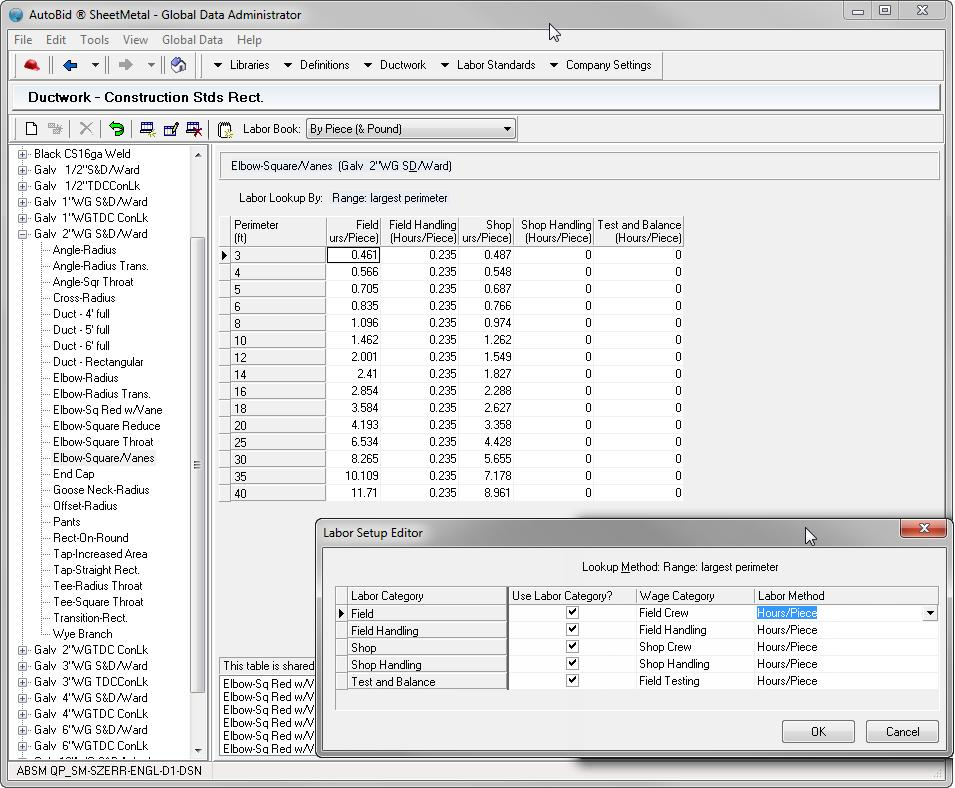The width and height of the screenshot is (955, 788).
Task: Open the Help menu
Action: click(249, 40)
